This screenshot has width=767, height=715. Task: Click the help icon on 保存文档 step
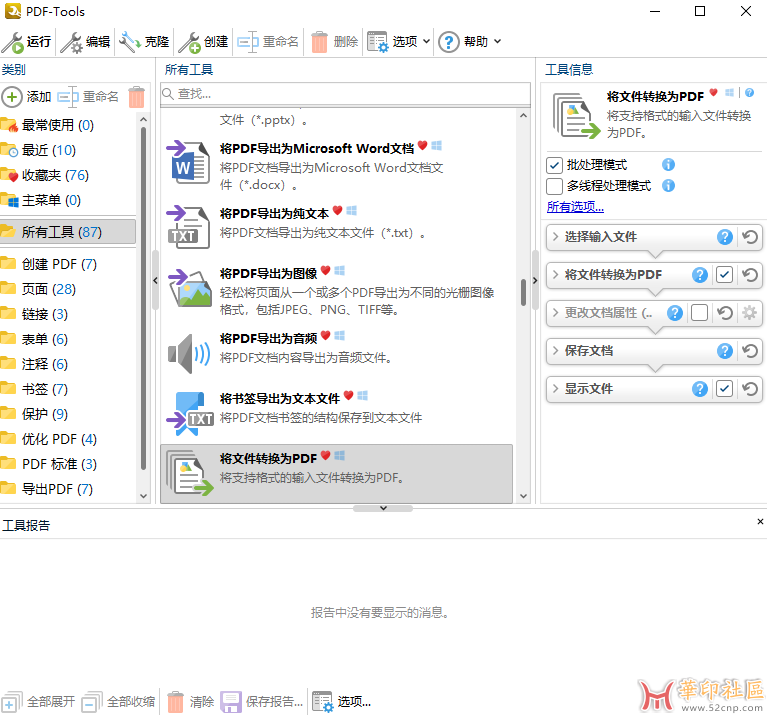pyautogui.click(x=724, y=351)
